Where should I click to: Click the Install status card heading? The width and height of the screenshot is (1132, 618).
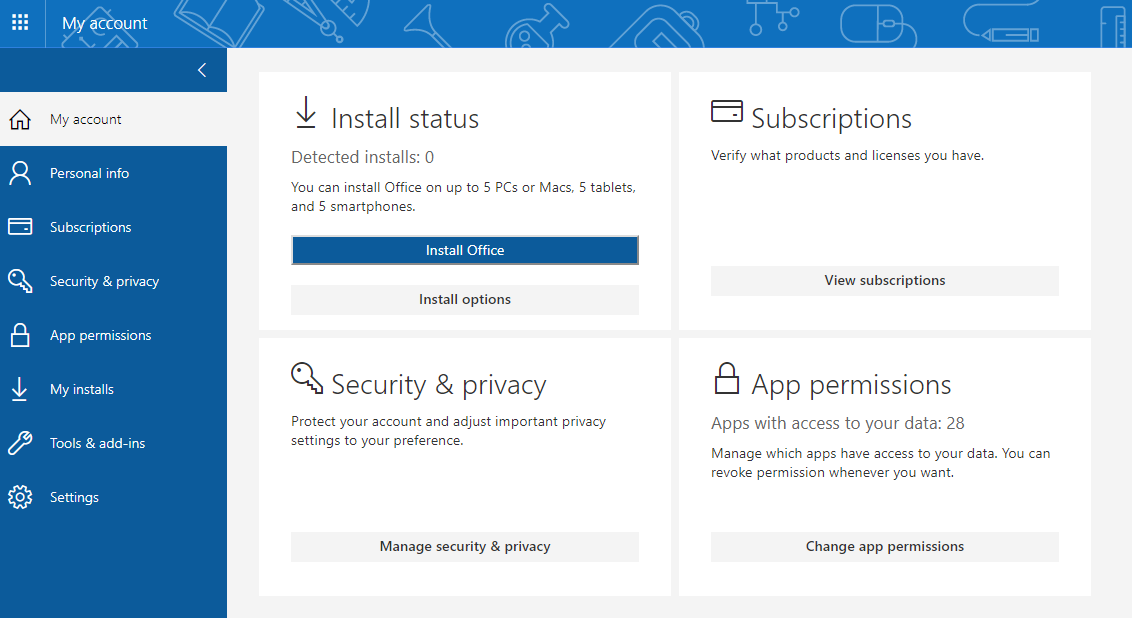click(x=405, y=118)
